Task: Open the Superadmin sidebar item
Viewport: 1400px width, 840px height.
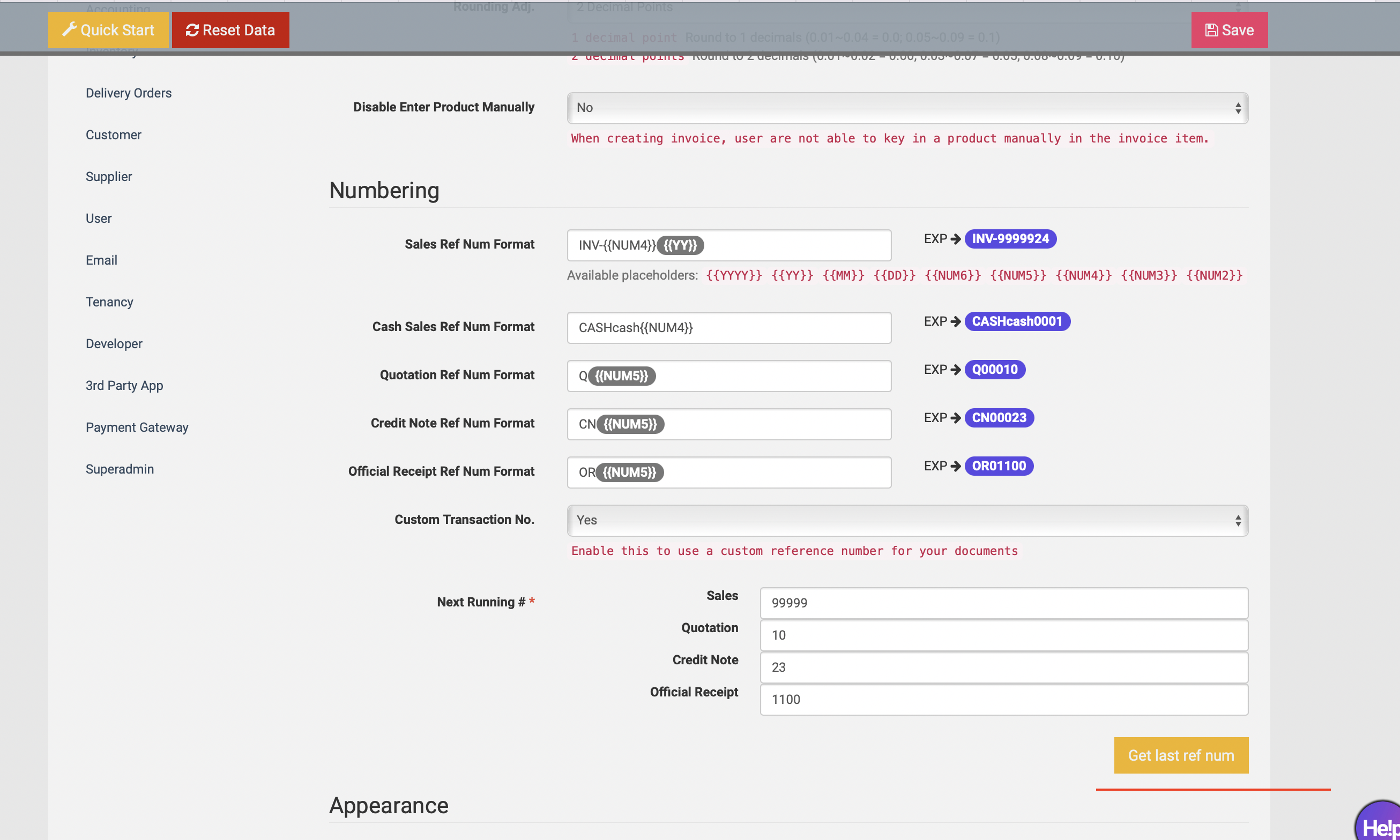Action: (120, 469)
